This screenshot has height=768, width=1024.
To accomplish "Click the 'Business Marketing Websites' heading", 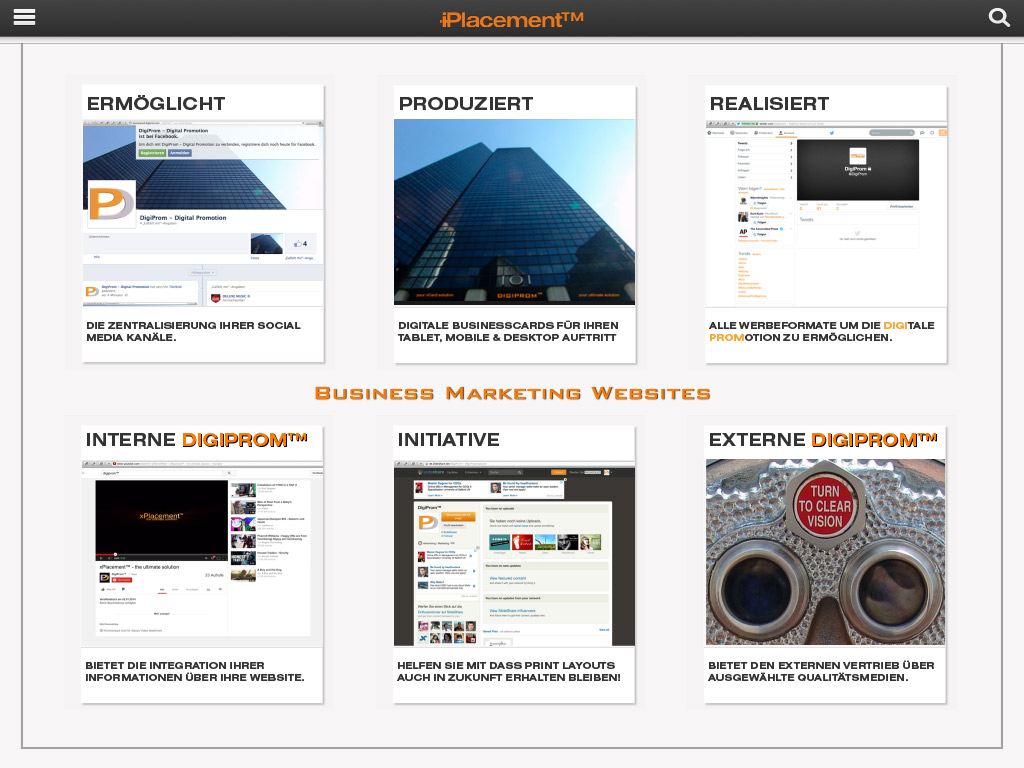I will tap(512, 393).
